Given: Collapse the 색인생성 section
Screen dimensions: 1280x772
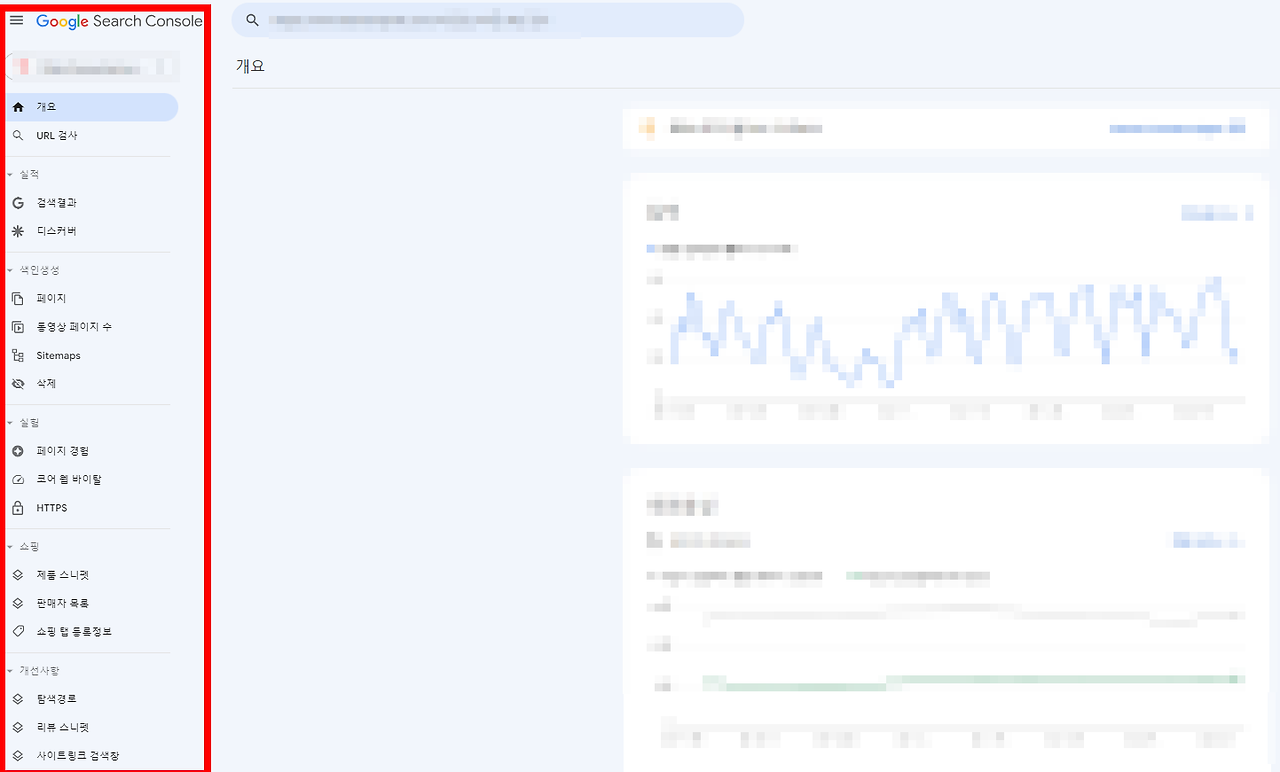Looking at the screenshot, I should [x=10, y=271].
